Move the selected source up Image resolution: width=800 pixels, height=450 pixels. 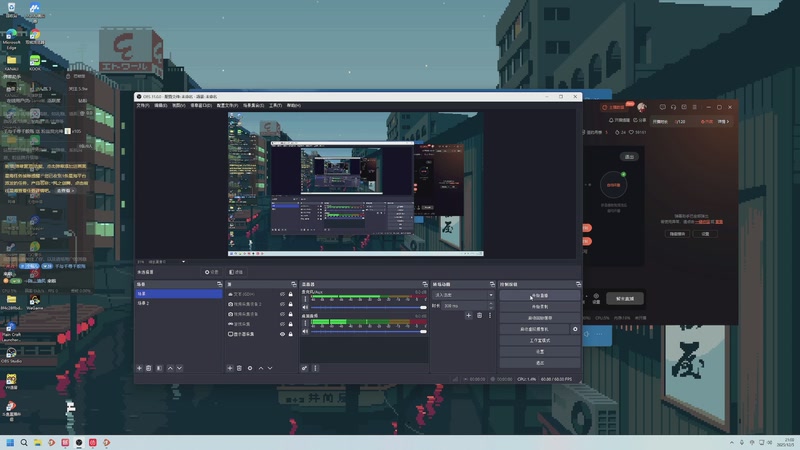pos(261,368)
